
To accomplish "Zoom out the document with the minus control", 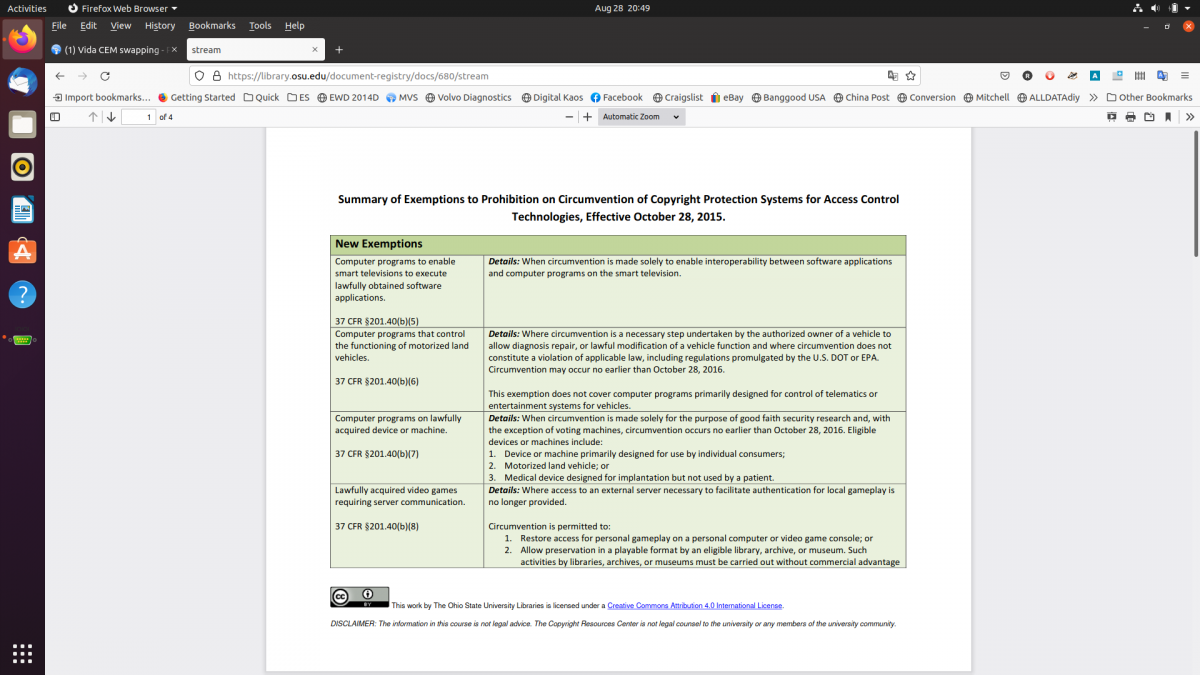I will click(x=568, y=116).
